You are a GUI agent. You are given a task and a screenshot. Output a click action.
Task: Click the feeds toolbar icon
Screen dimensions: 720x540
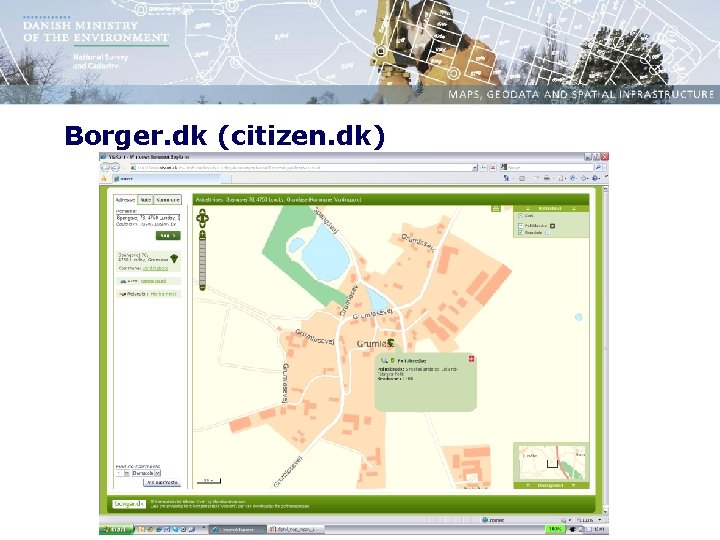pyautogui.click(x=522, y=178)
